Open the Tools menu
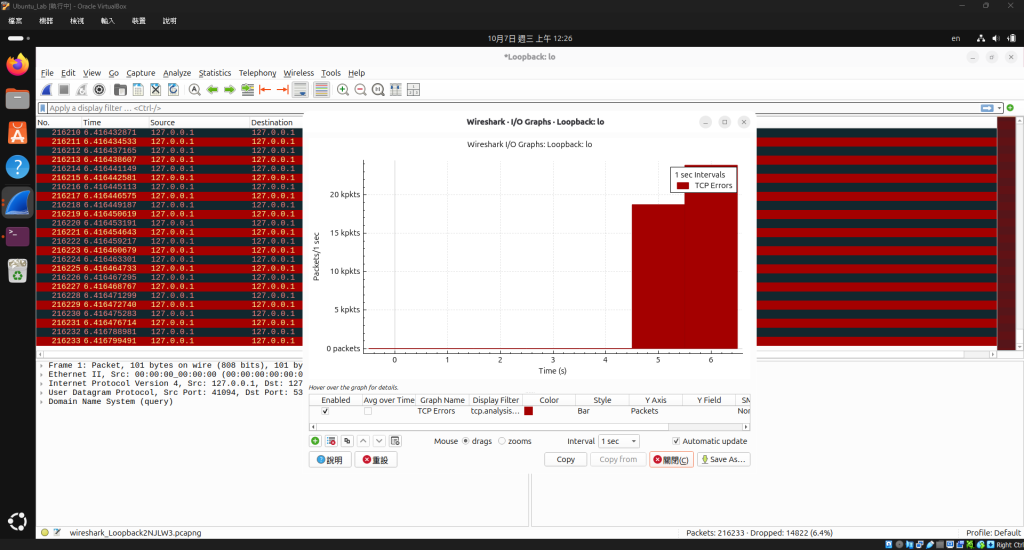Viewport: 1024px width, 550px height. point(330,73)
